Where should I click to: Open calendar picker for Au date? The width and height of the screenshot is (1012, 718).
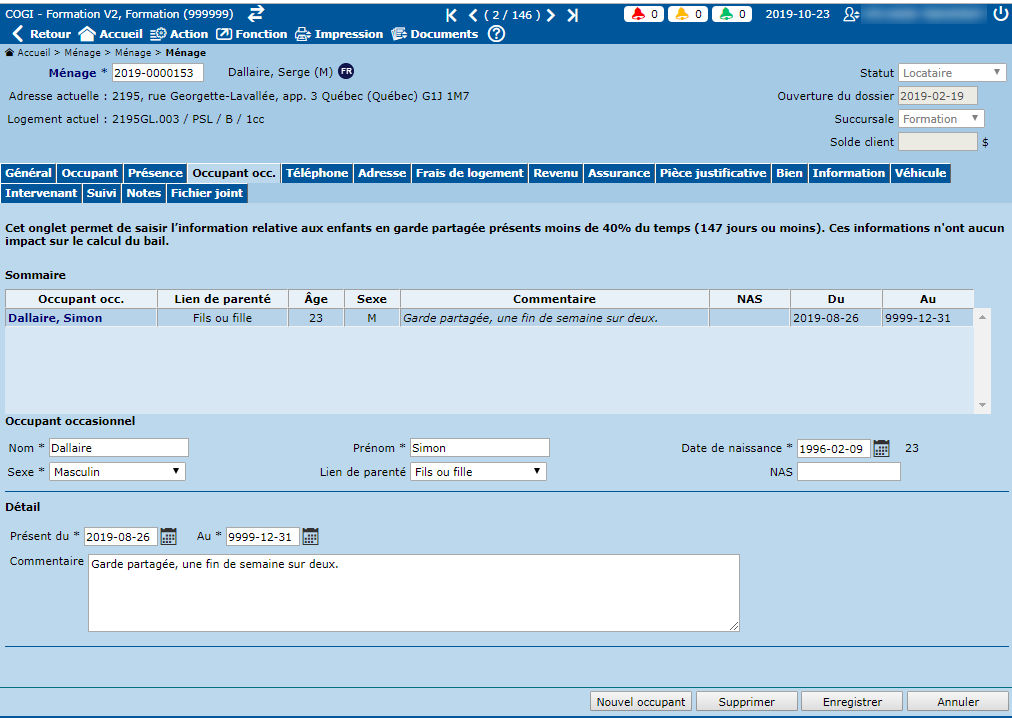[311, 537]
